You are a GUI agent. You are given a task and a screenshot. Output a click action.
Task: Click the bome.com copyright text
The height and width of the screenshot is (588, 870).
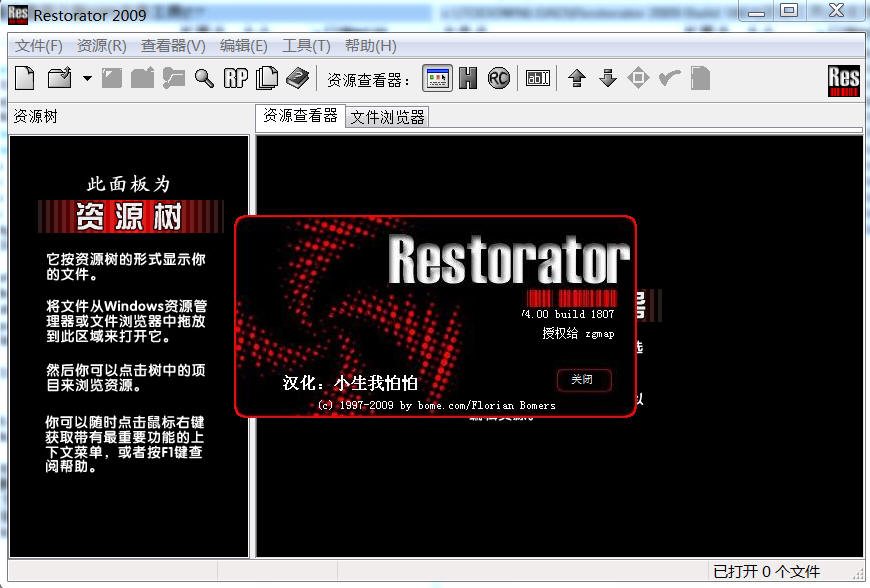[x=437, y=405]
